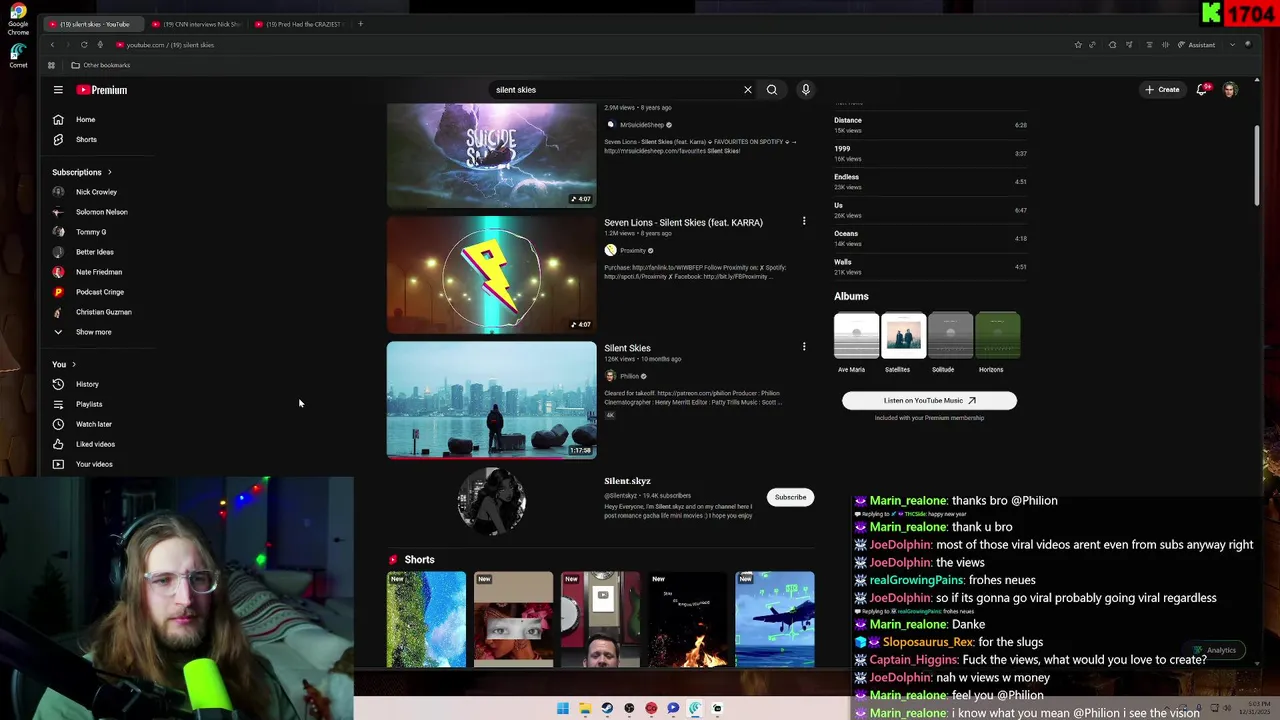Viewport: 1280px width, 720px height.
Task: Open the Comet Assistant button
Action: coord(1196,45)
